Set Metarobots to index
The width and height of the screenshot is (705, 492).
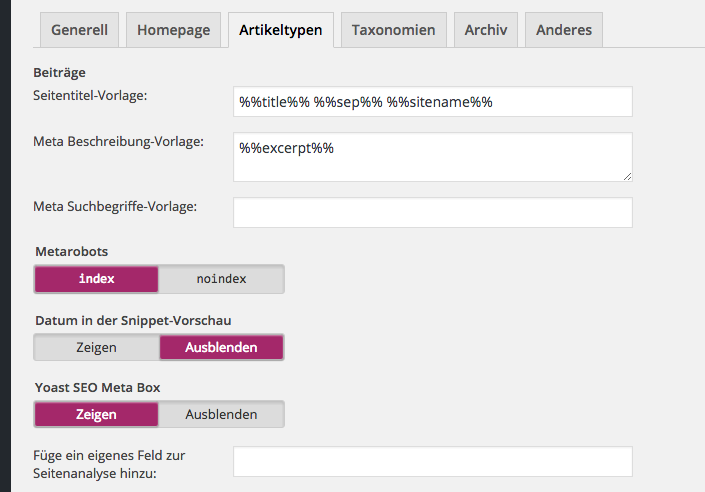pyautogui.click(x=97, y=279)
